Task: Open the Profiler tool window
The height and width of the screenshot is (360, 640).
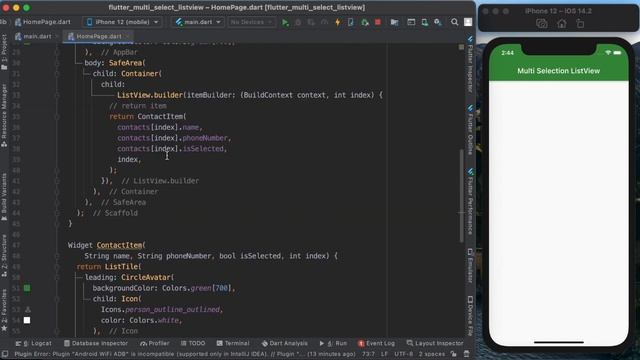Action: (x=154, y=343)
